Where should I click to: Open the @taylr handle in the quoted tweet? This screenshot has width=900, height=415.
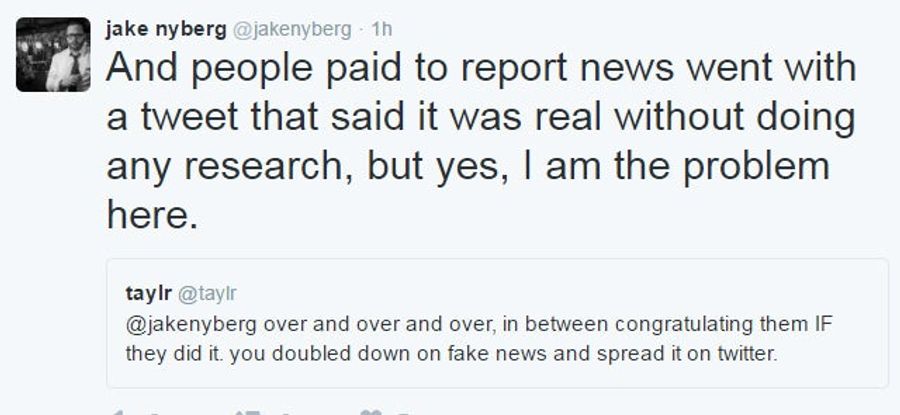click(x=207, y=294)
